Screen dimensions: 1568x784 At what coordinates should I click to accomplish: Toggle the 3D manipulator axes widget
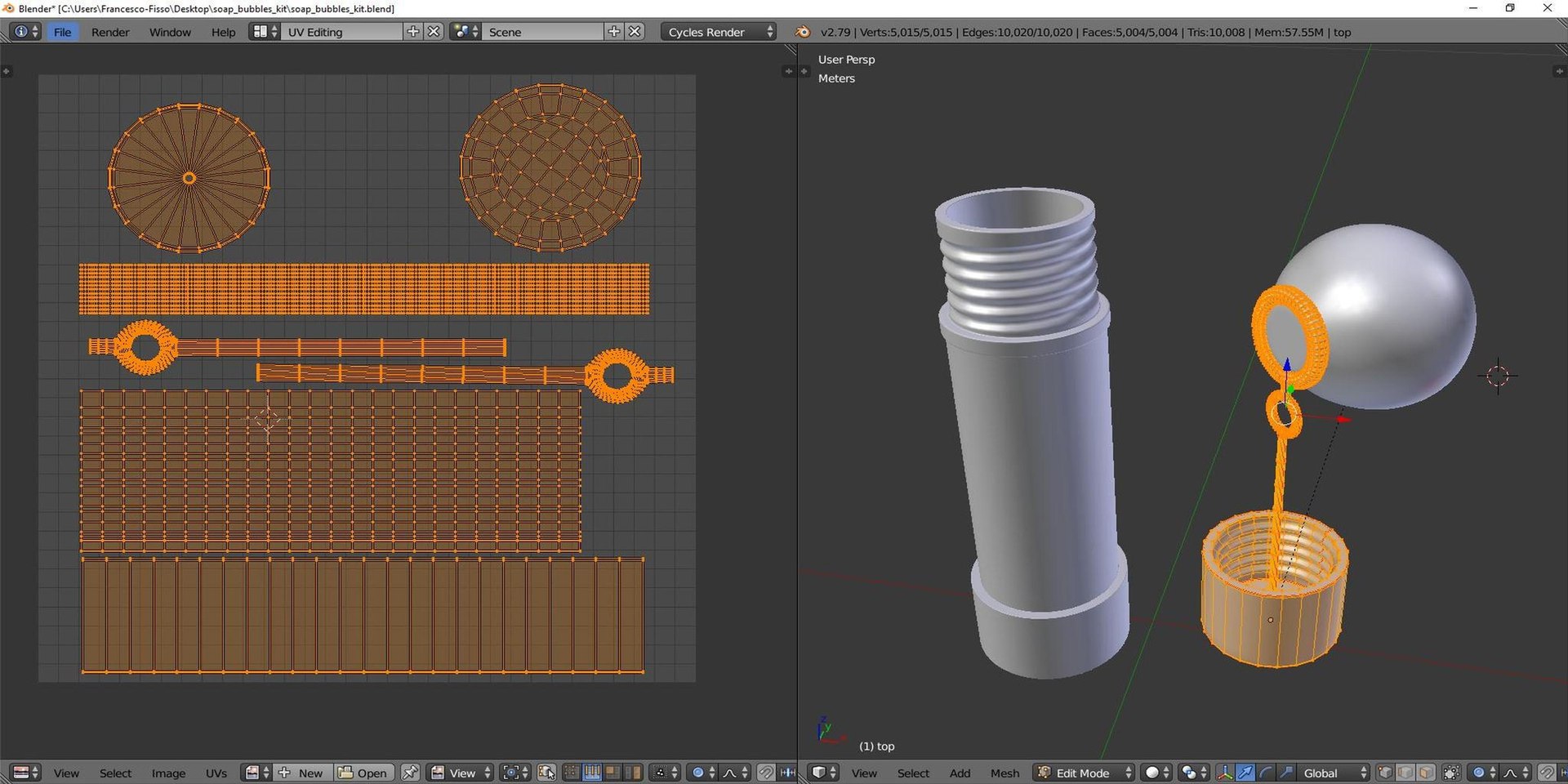click(x=1225, y=773)
